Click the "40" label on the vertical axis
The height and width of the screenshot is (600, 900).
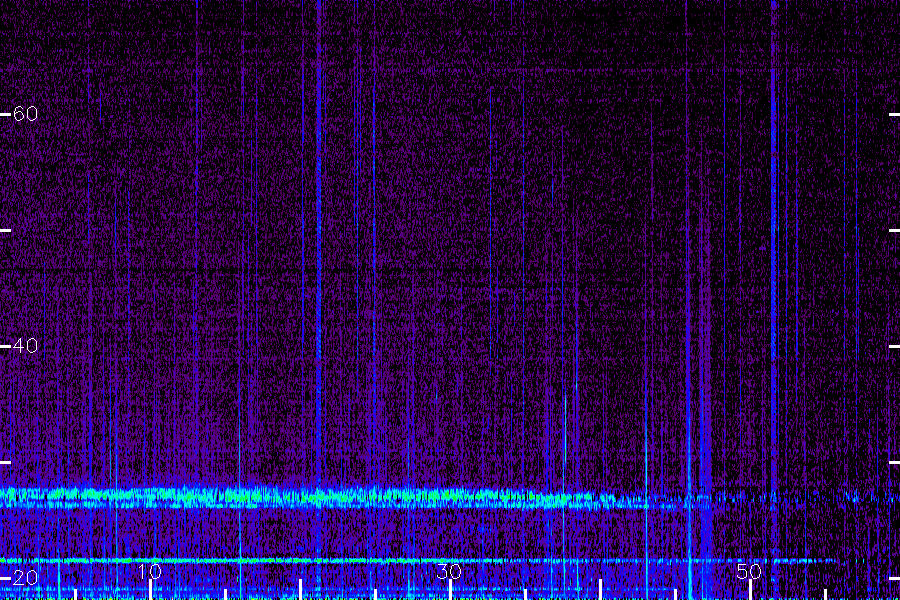[25, 346]
